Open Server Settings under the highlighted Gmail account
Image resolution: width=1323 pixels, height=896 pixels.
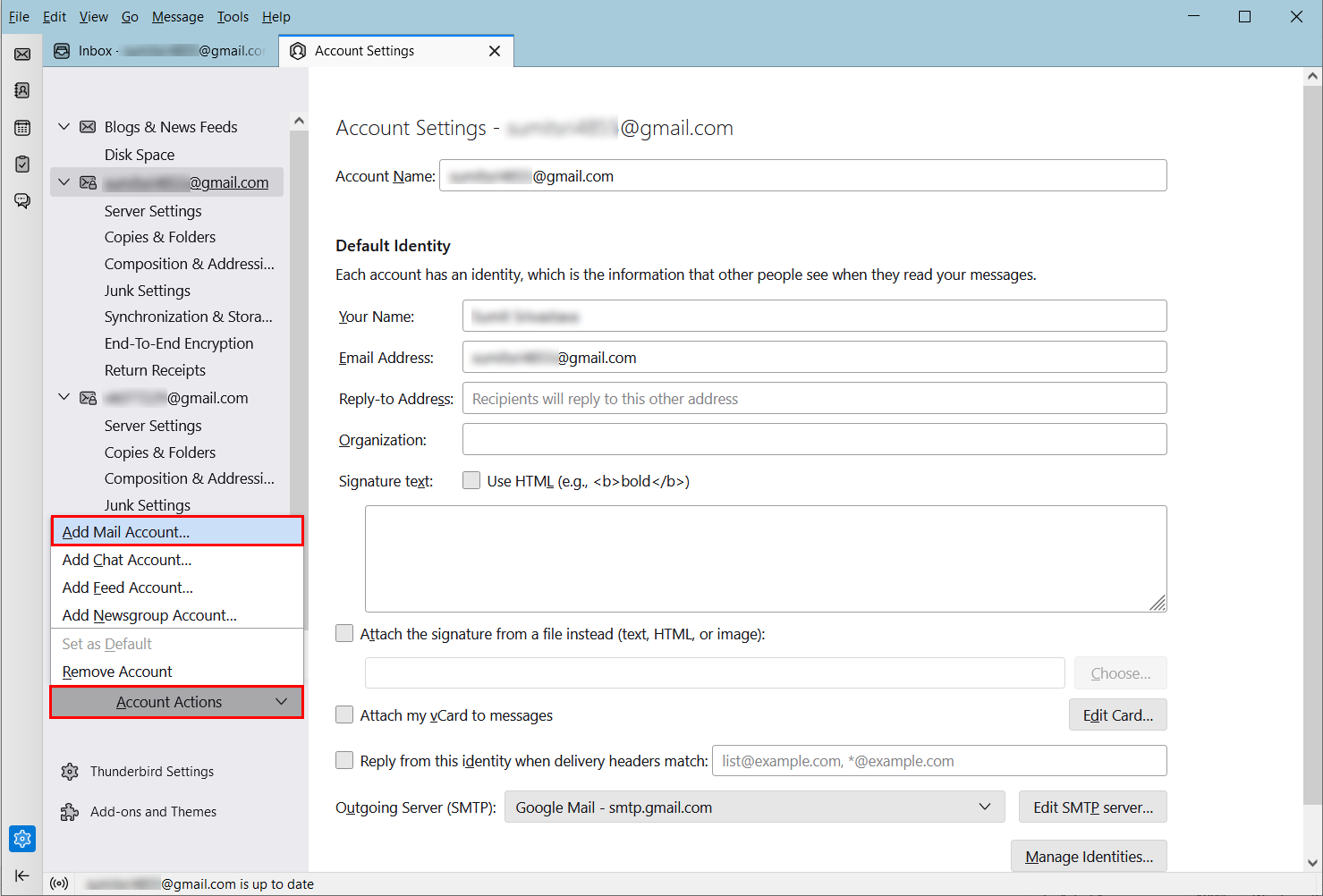coord(153,211)
